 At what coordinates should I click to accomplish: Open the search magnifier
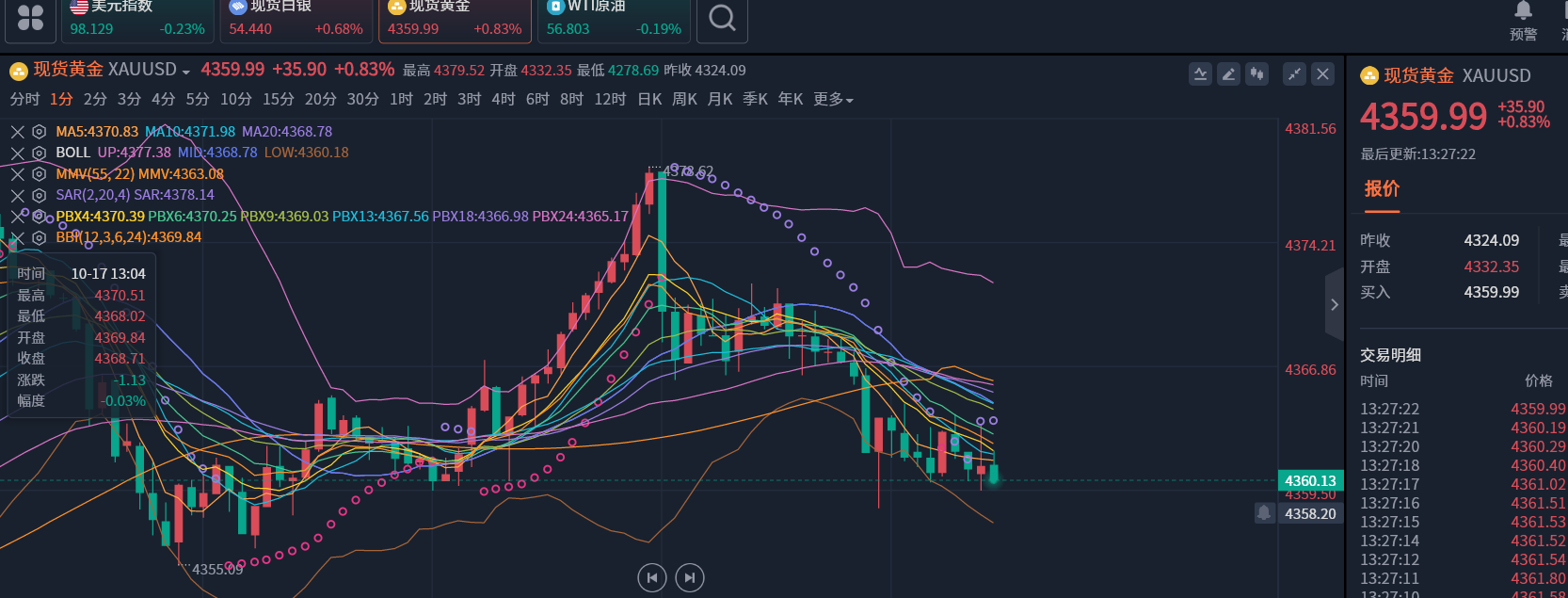pyautogui.click(x=722, y=19)
